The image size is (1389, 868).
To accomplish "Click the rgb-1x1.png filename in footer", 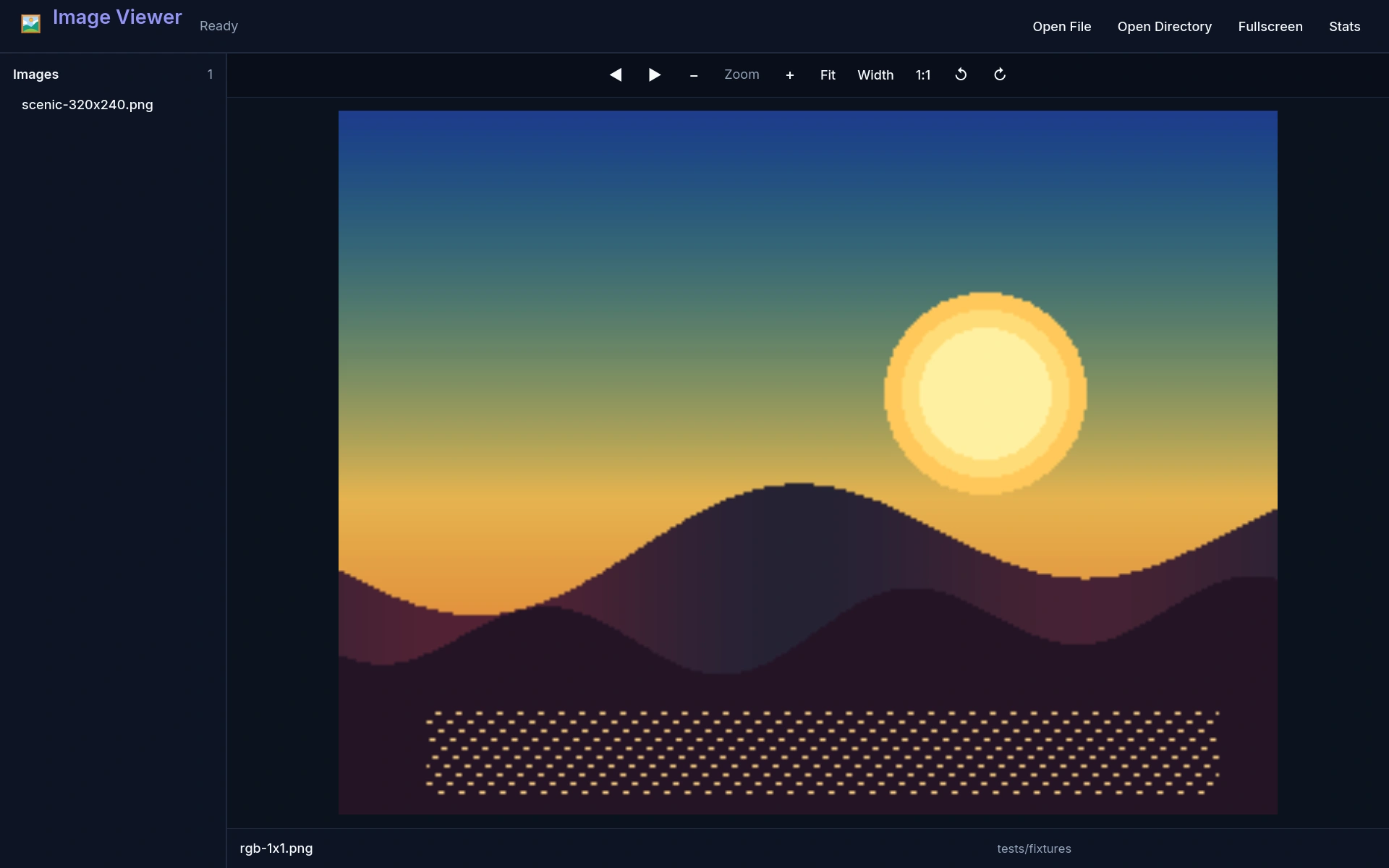I will 276,848.
